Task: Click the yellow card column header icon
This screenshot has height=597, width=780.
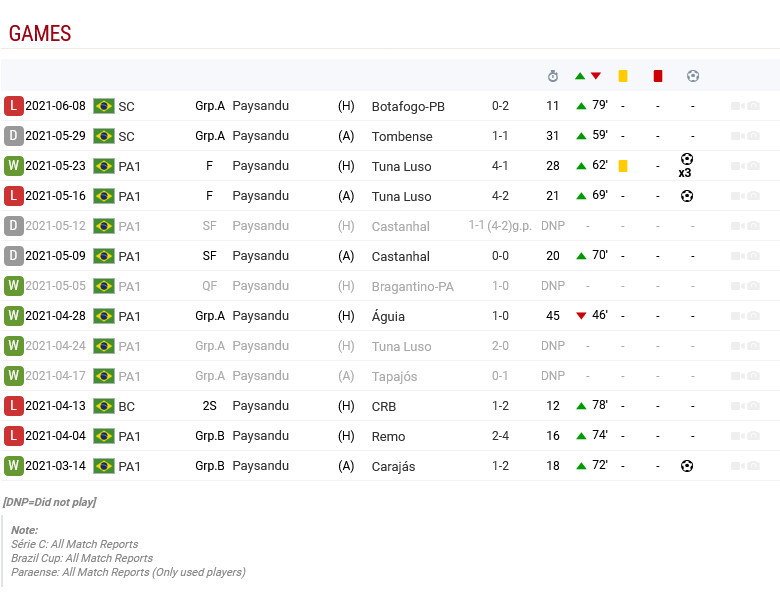Action: tap(622, 76)
